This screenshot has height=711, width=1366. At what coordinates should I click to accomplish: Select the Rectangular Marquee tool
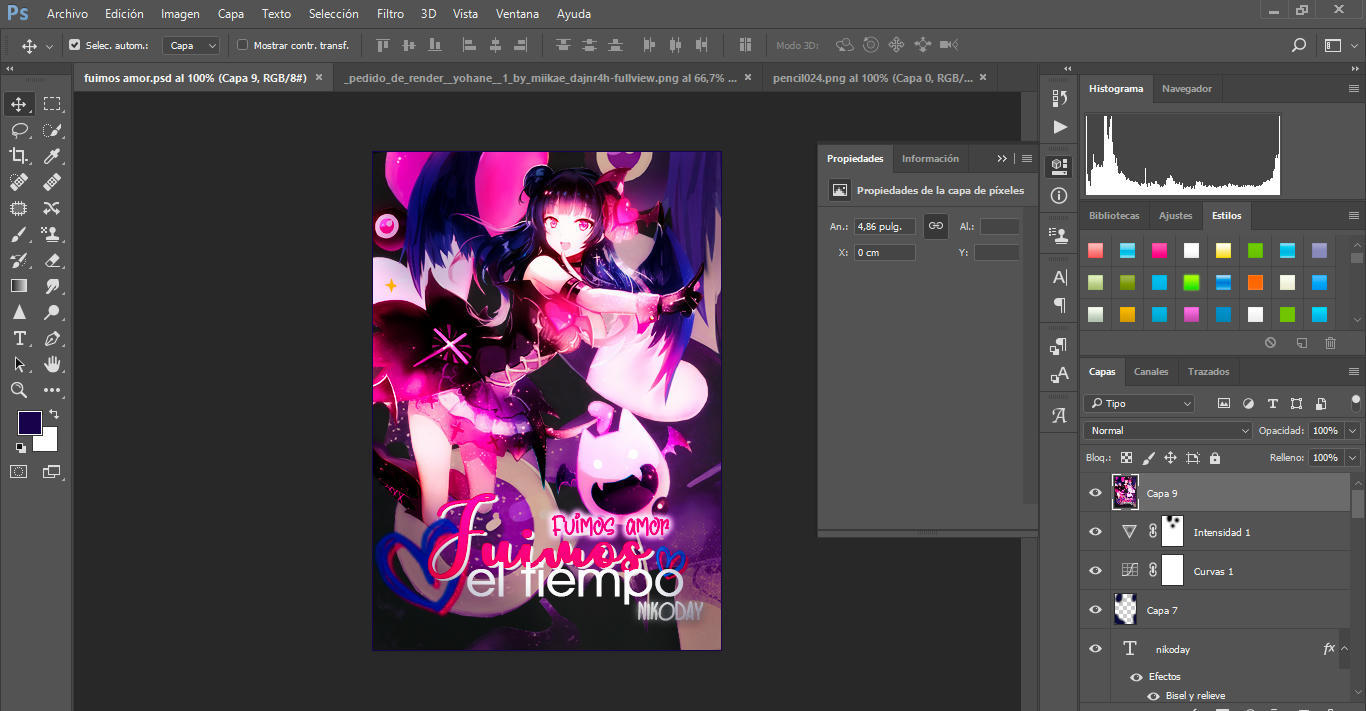click(x=52, y=104)
